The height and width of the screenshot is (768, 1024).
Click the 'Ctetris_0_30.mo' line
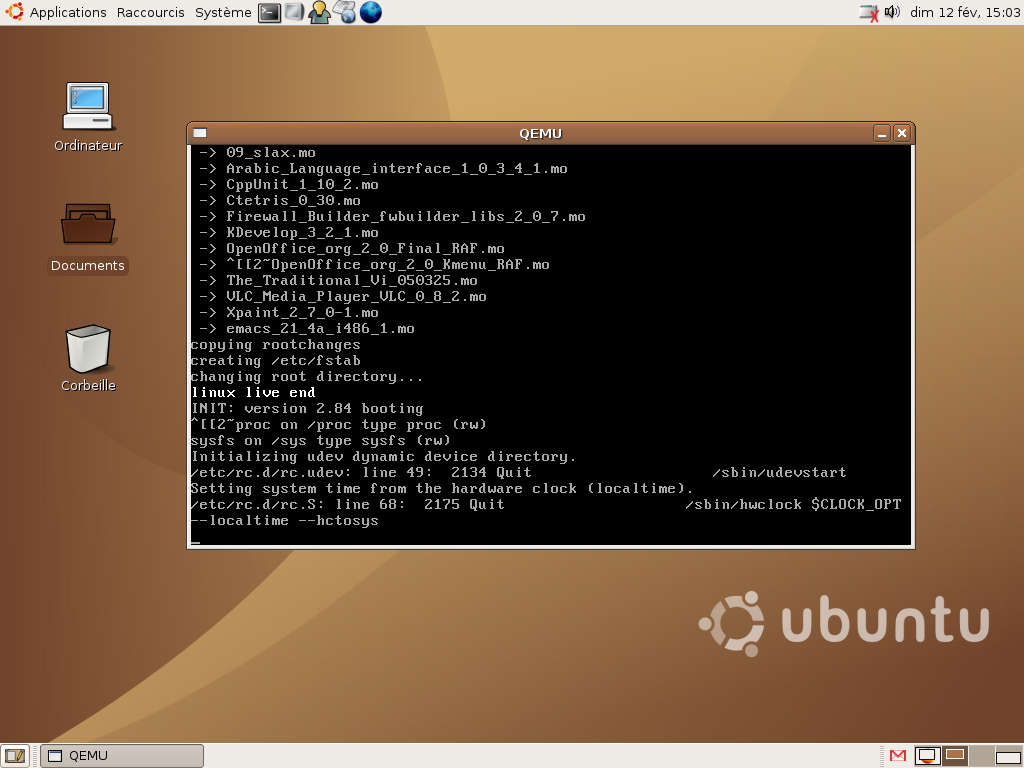pyautogui.click(x=293, y=201)
